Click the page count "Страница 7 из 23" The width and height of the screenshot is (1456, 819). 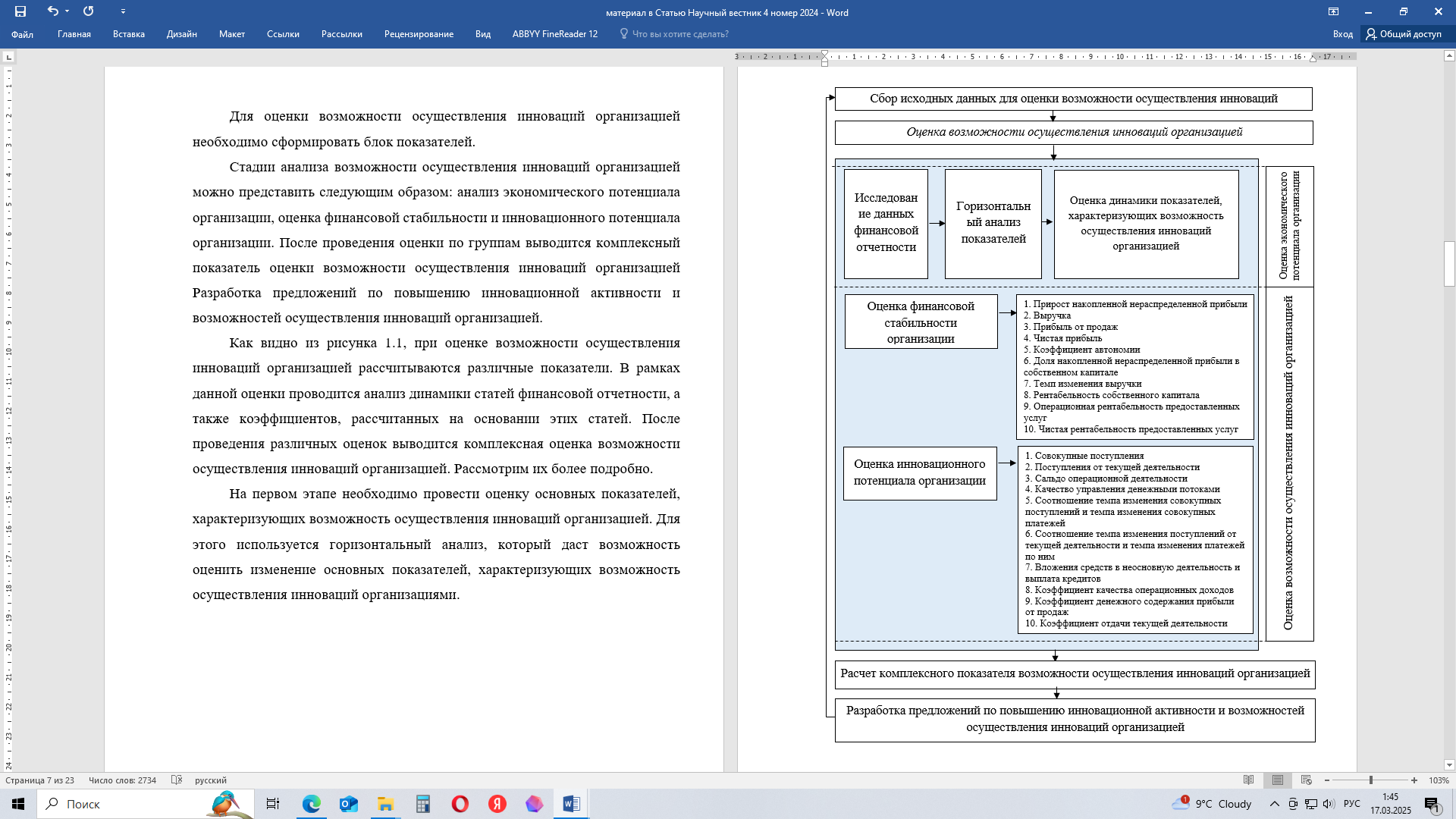[39, 780]
